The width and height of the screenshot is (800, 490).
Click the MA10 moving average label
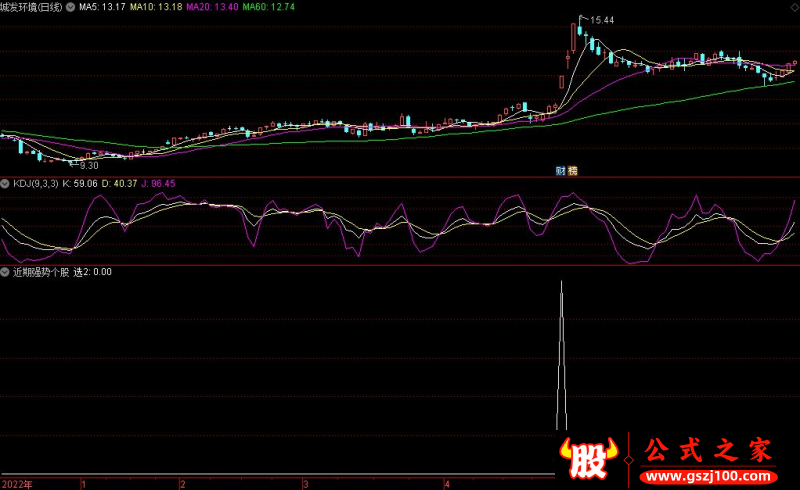pos(156,7)
